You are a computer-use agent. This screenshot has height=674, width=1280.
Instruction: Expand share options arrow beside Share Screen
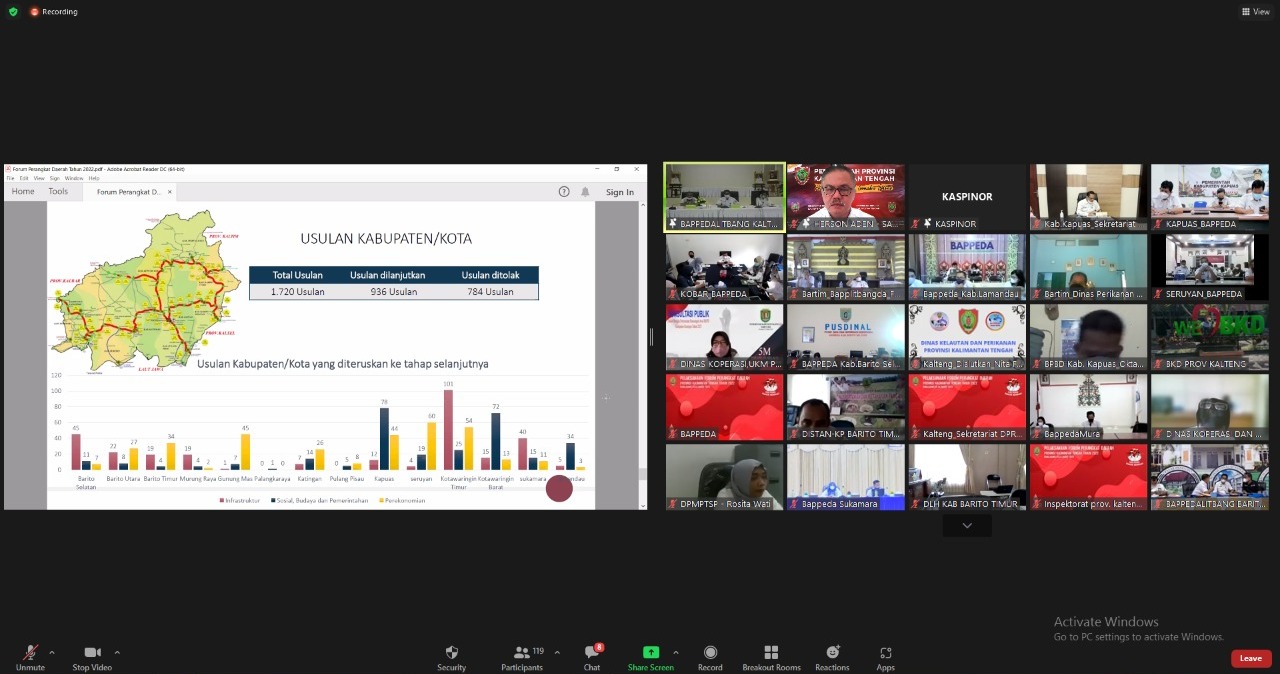(x=676, y=652)
